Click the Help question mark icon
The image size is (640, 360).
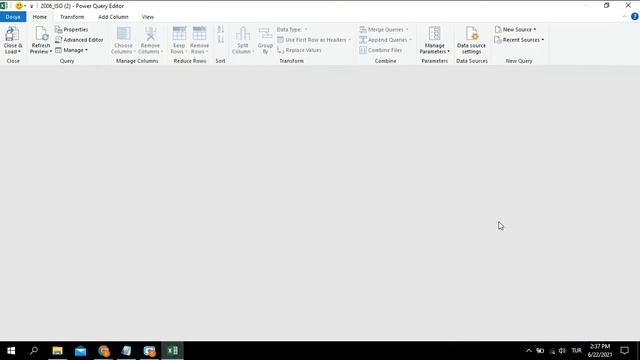[634, 17]
